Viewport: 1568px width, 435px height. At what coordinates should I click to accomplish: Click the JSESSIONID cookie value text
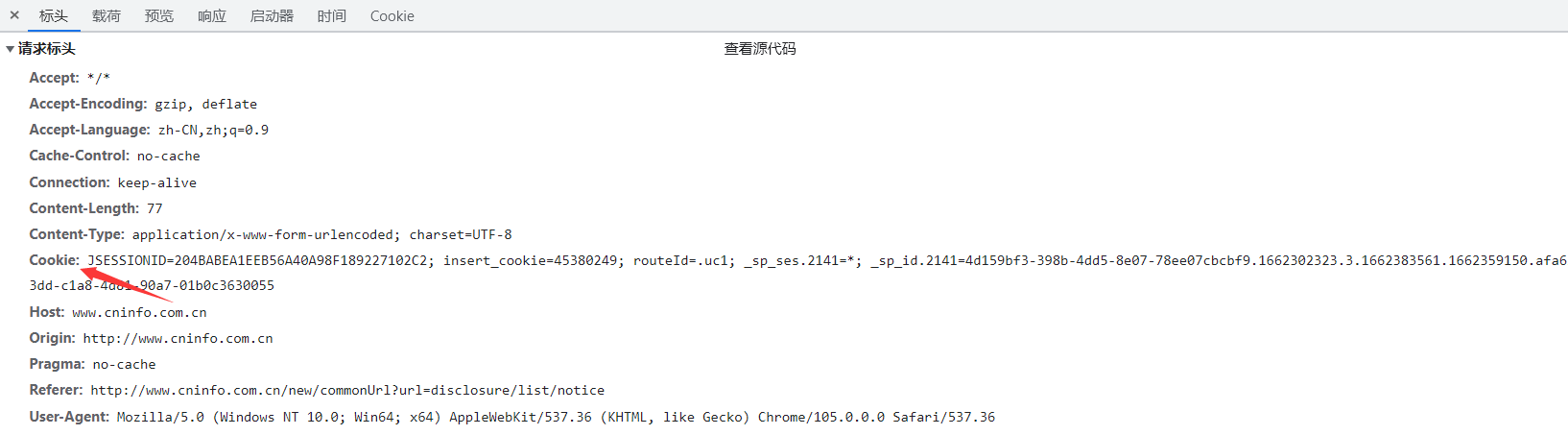(x=261, y=260)
